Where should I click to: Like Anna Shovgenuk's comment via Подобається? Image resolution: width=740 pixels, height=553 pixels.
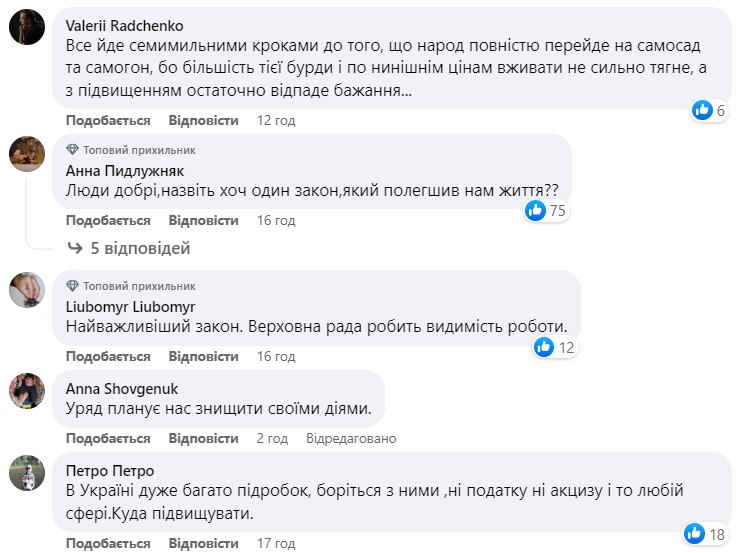[x=108, y=438]
